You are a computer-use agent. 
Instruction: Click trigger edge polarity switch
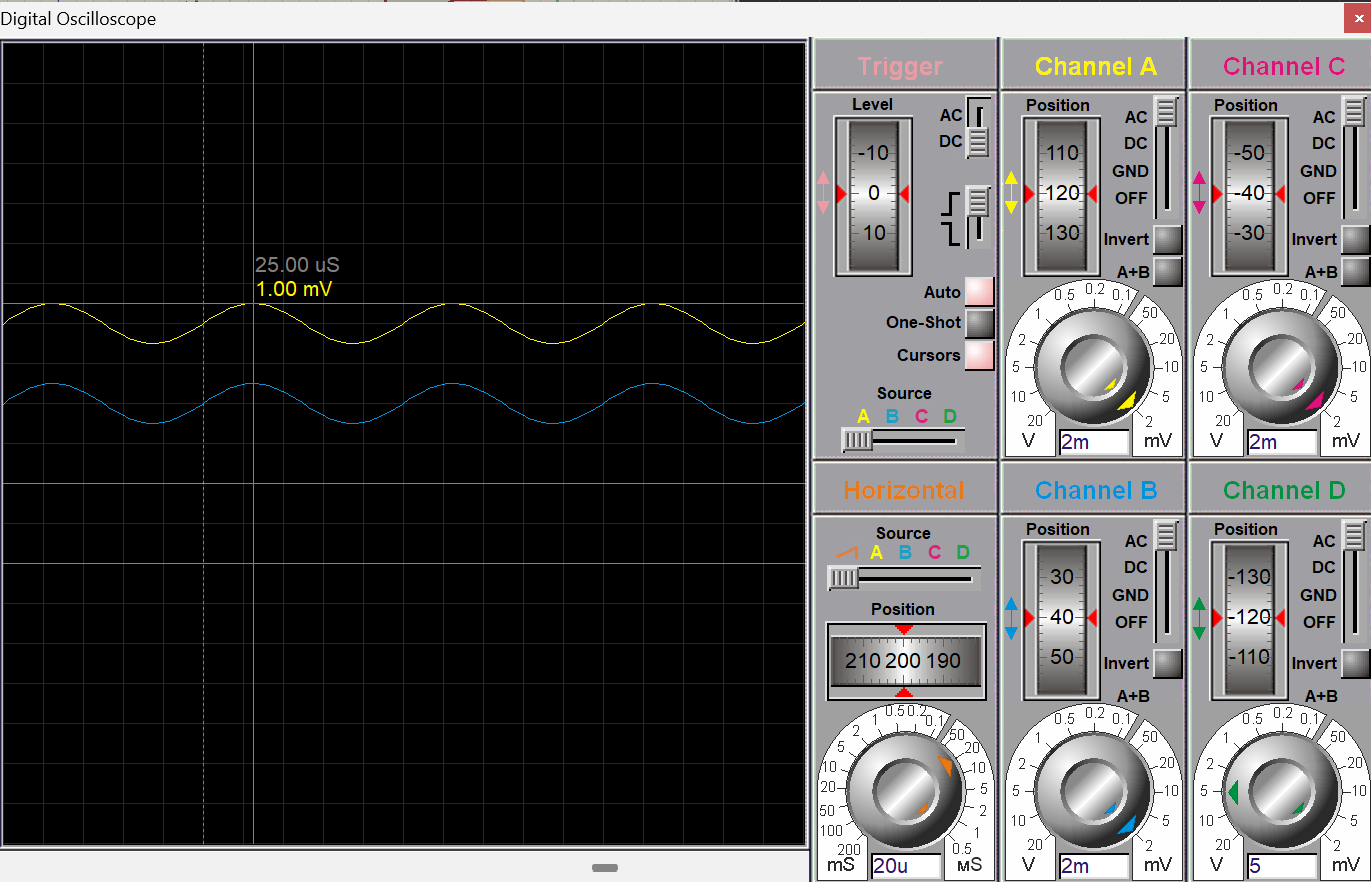978,215
